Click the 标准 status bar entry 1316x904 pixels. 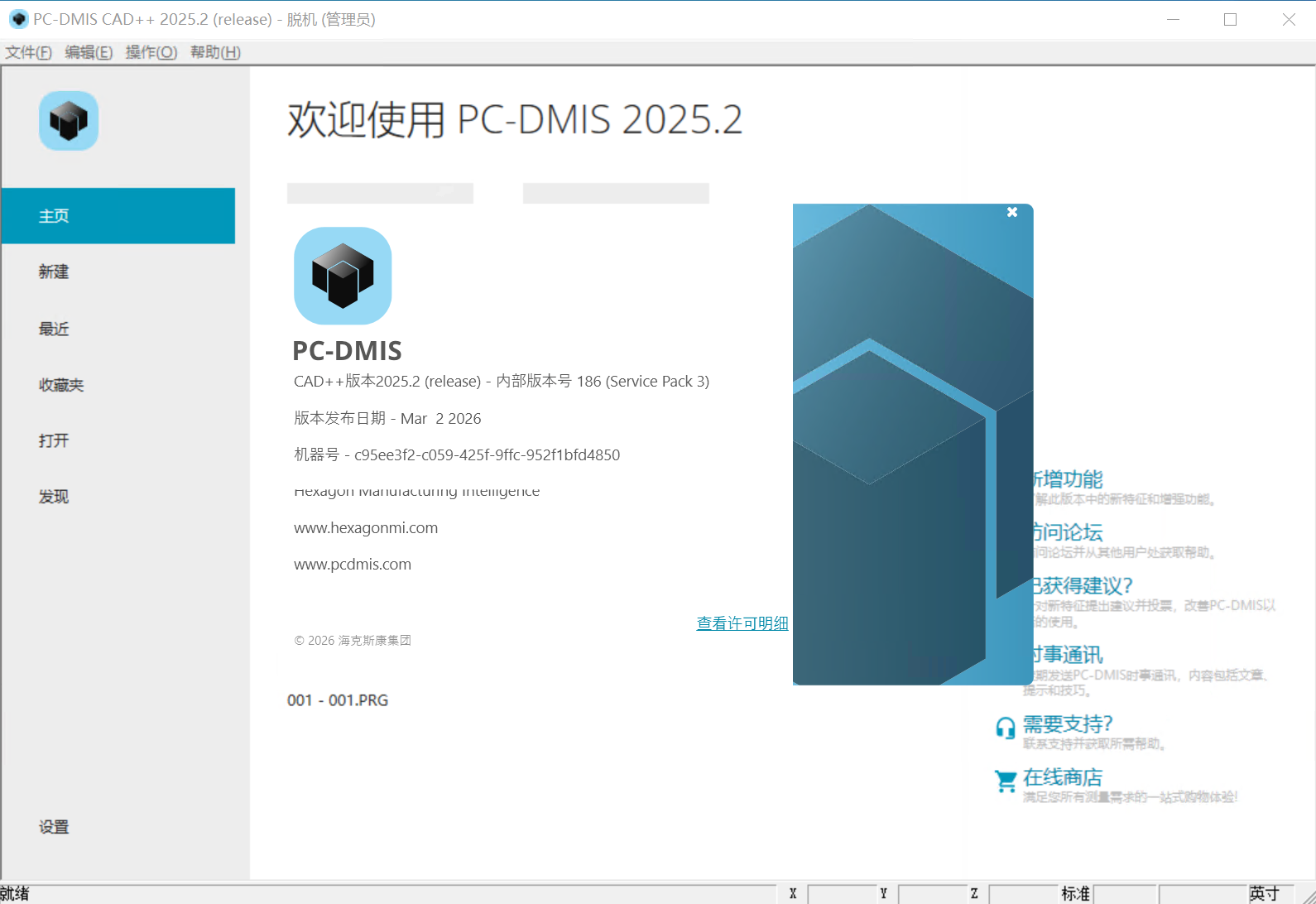pyautogui.click(x=1076, y=894)
